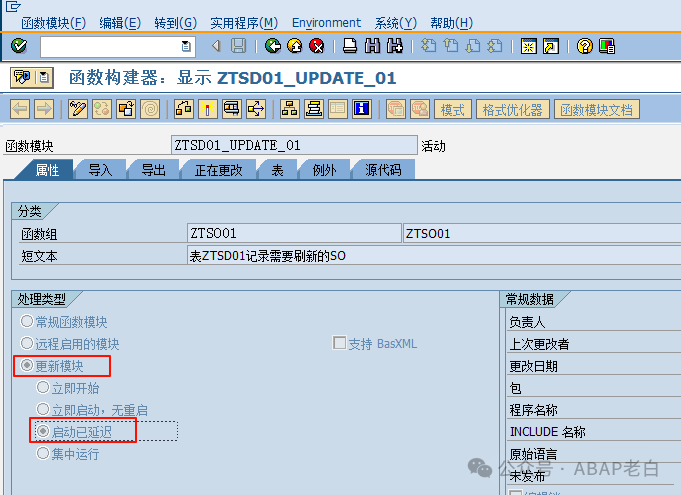Open 实用程序(M) menu
Screen dimensions: 681x495
[x=244, y=23]
